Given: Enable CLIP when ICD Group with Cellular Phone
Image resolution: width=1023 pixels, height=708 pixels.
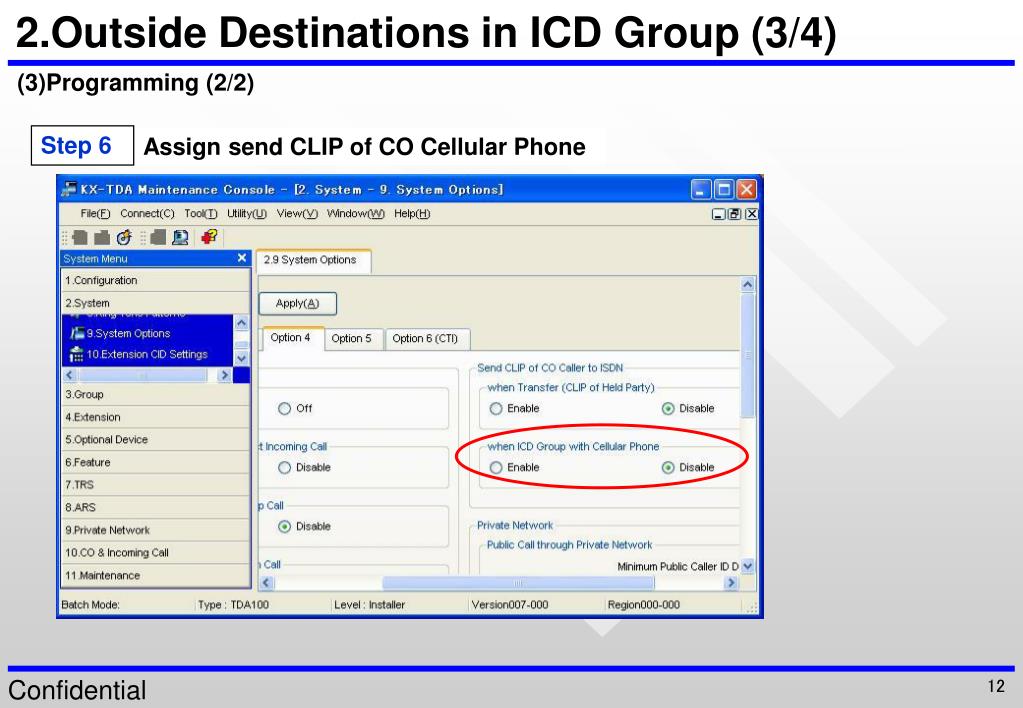Looking at the screenshot, I should click(x=496, y=467).
